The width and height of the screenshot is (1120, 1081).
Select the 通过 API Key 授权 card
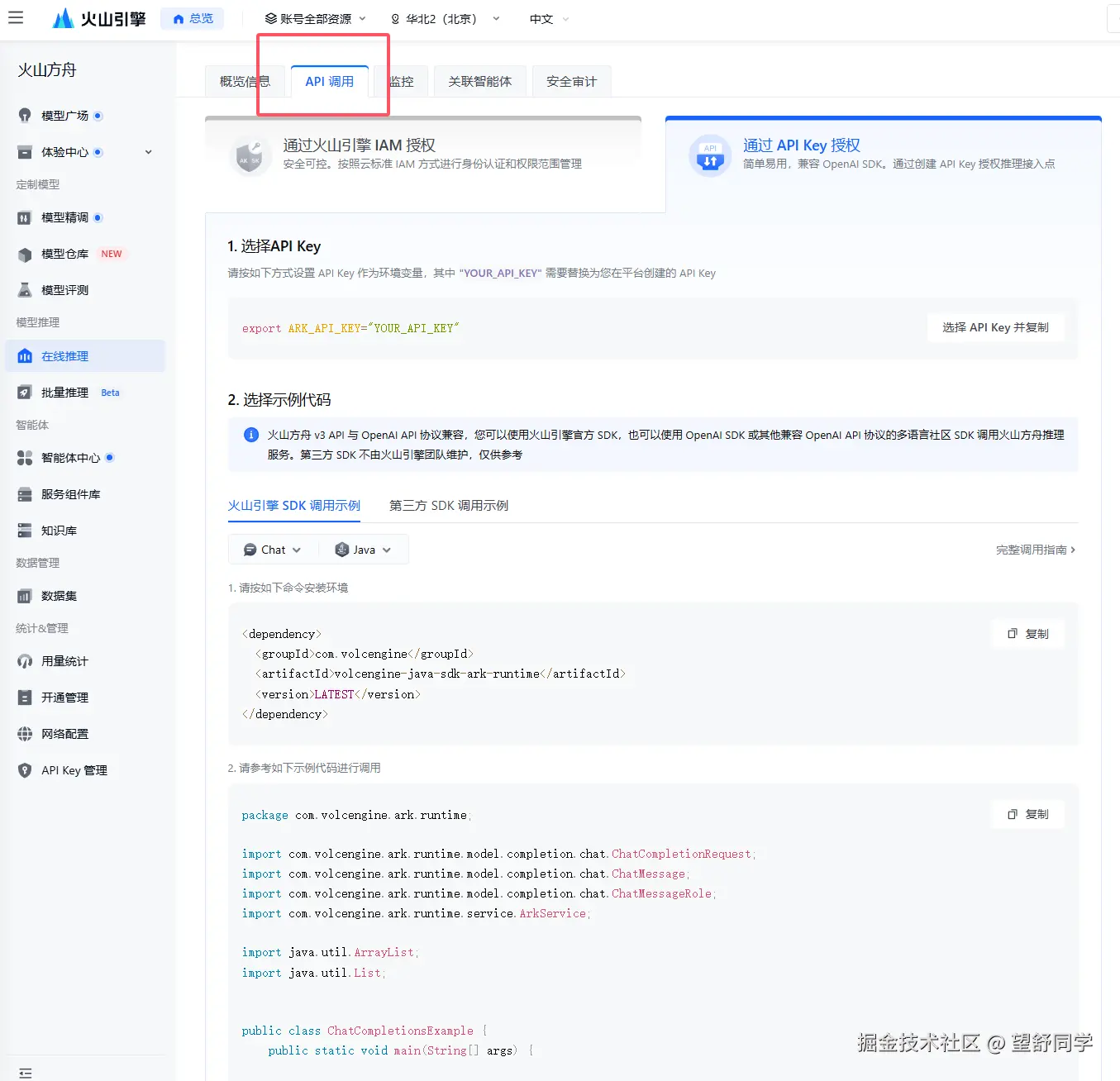(883, 164)
